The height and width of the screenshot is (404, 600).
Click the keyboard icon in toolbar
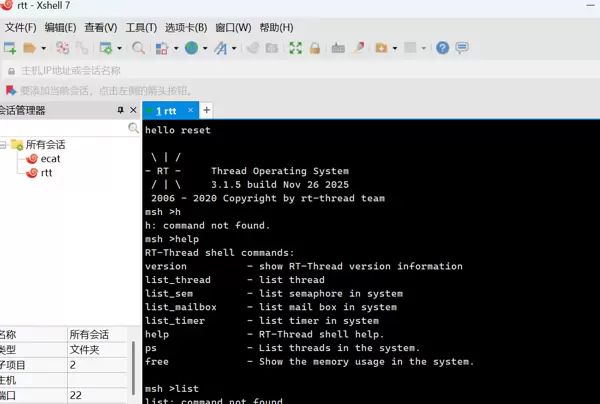(338, 48)
